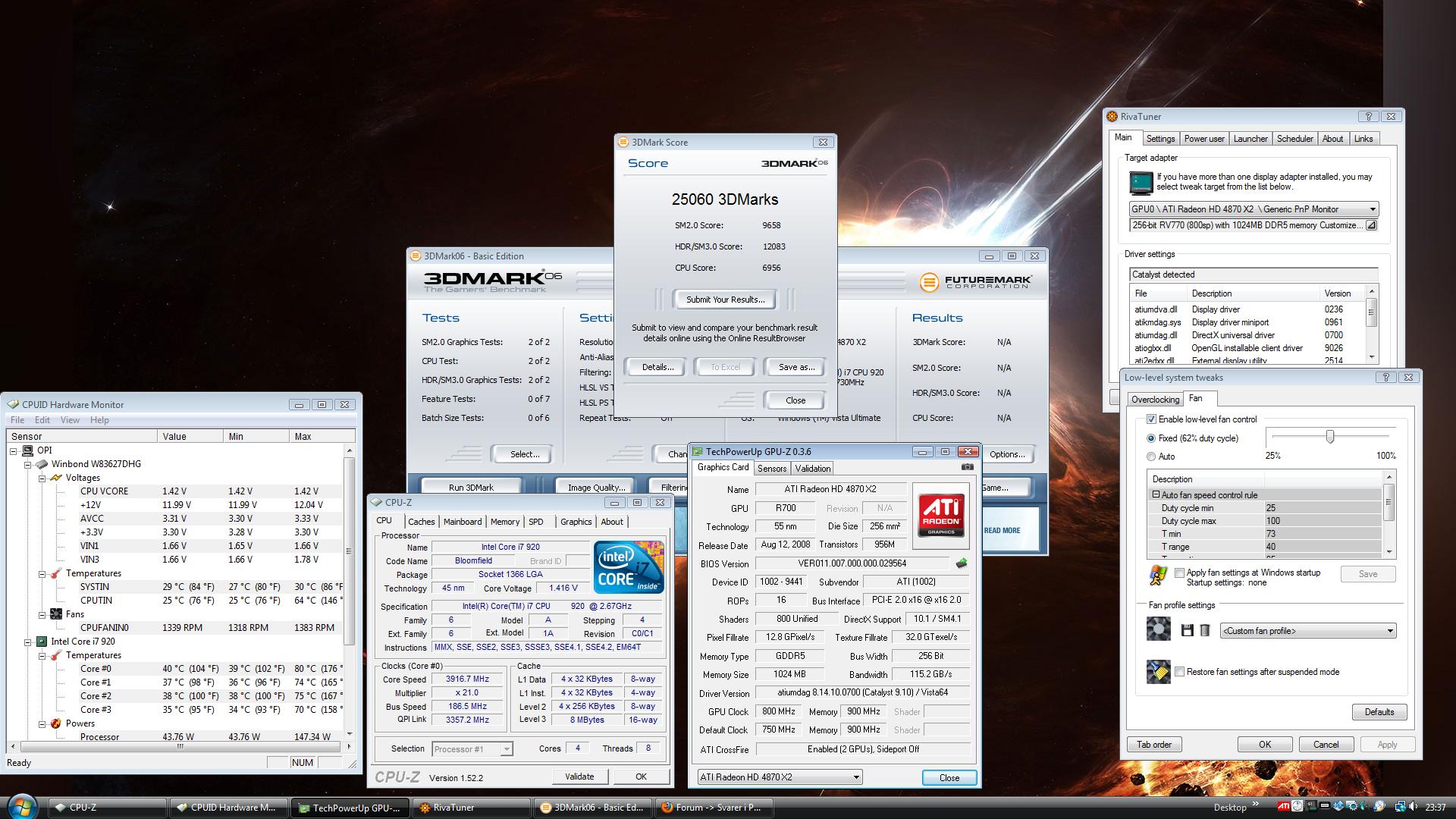Click the Winbond W83627DHG chip icon

42,464
